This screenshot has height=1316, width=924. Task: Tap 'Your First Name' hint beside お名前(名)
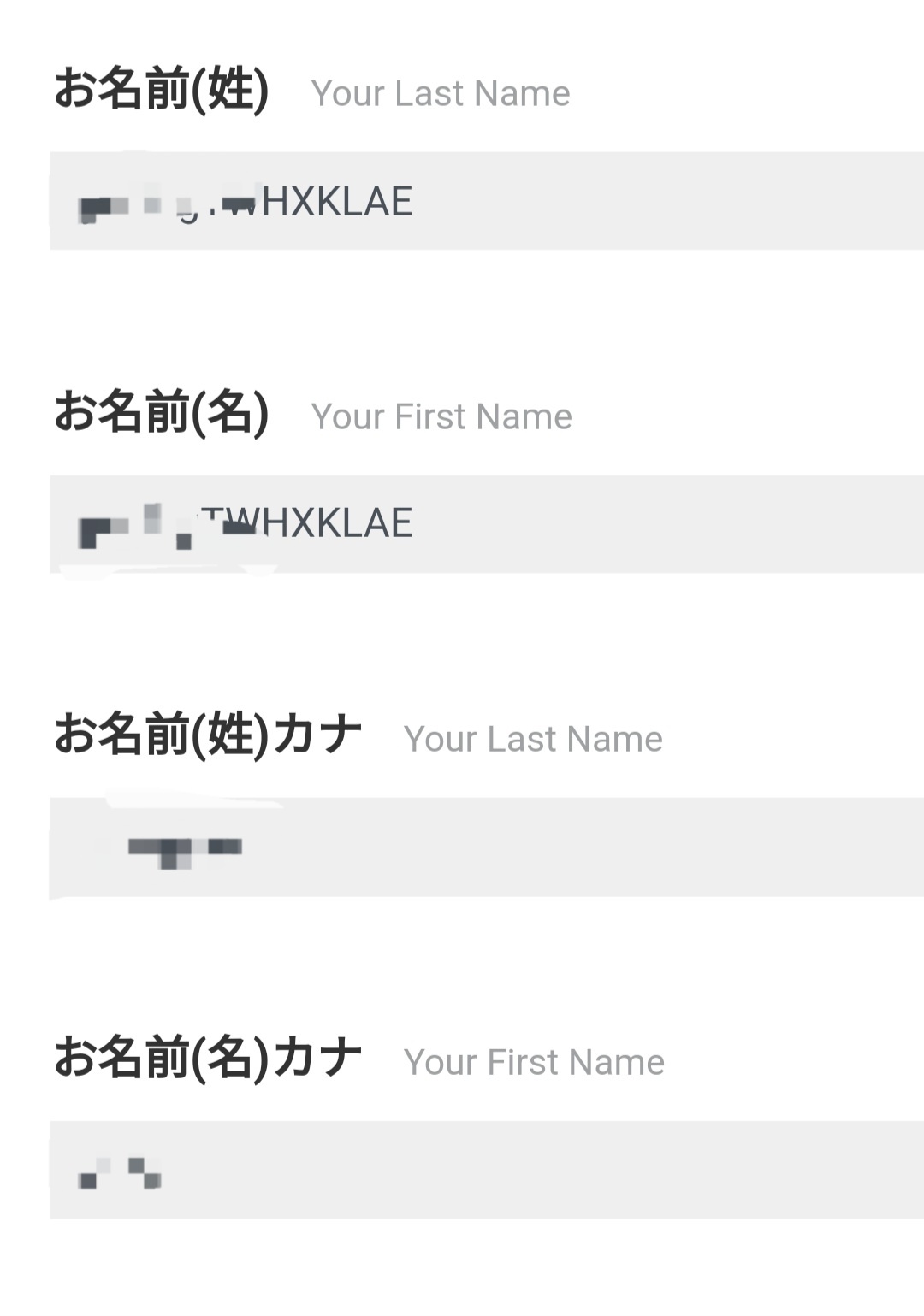pos(441,416)
